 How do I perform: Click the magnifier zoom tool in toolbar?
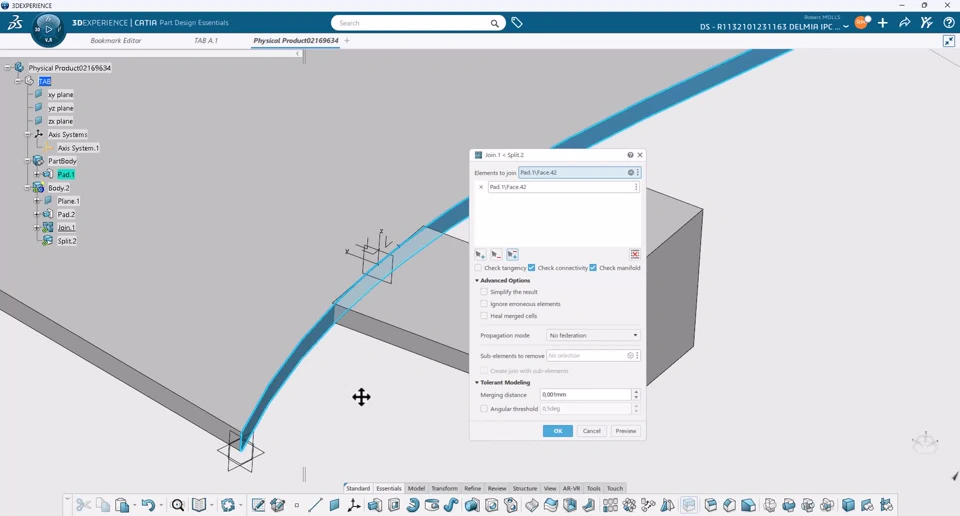(178, 505)
